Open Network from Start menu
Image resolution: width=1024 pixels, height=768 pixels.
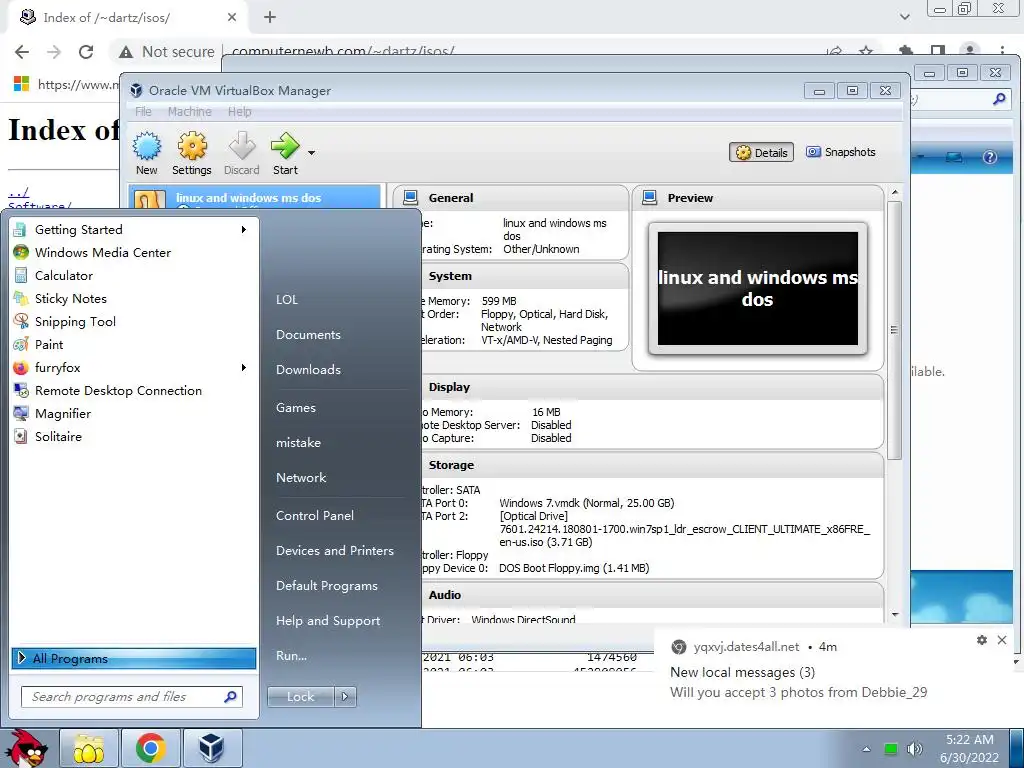point(301,477)
